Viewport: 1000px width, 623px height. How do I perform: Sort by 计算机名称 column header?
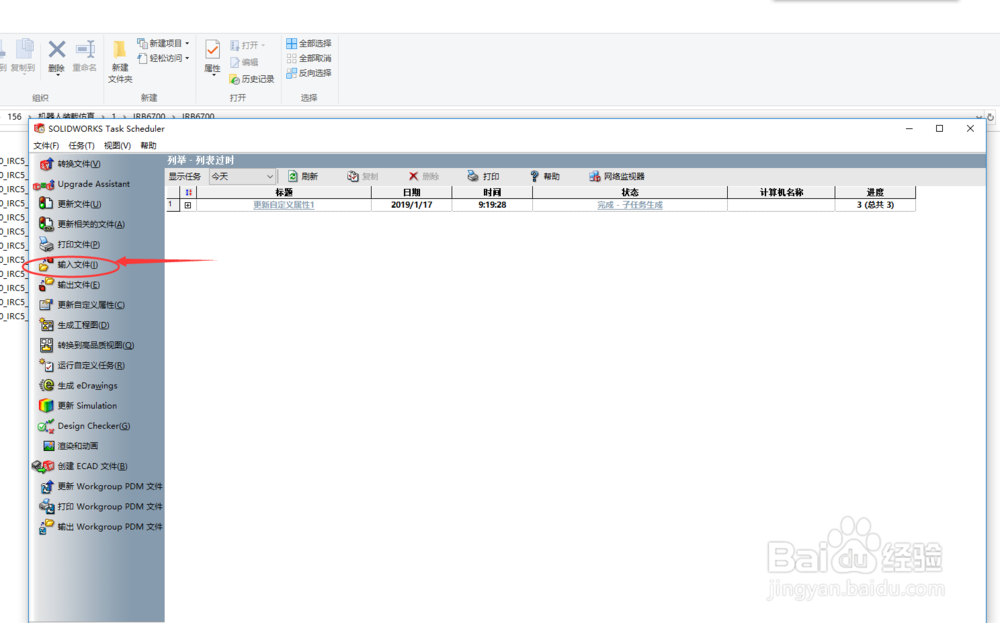[x=781, y=192]
